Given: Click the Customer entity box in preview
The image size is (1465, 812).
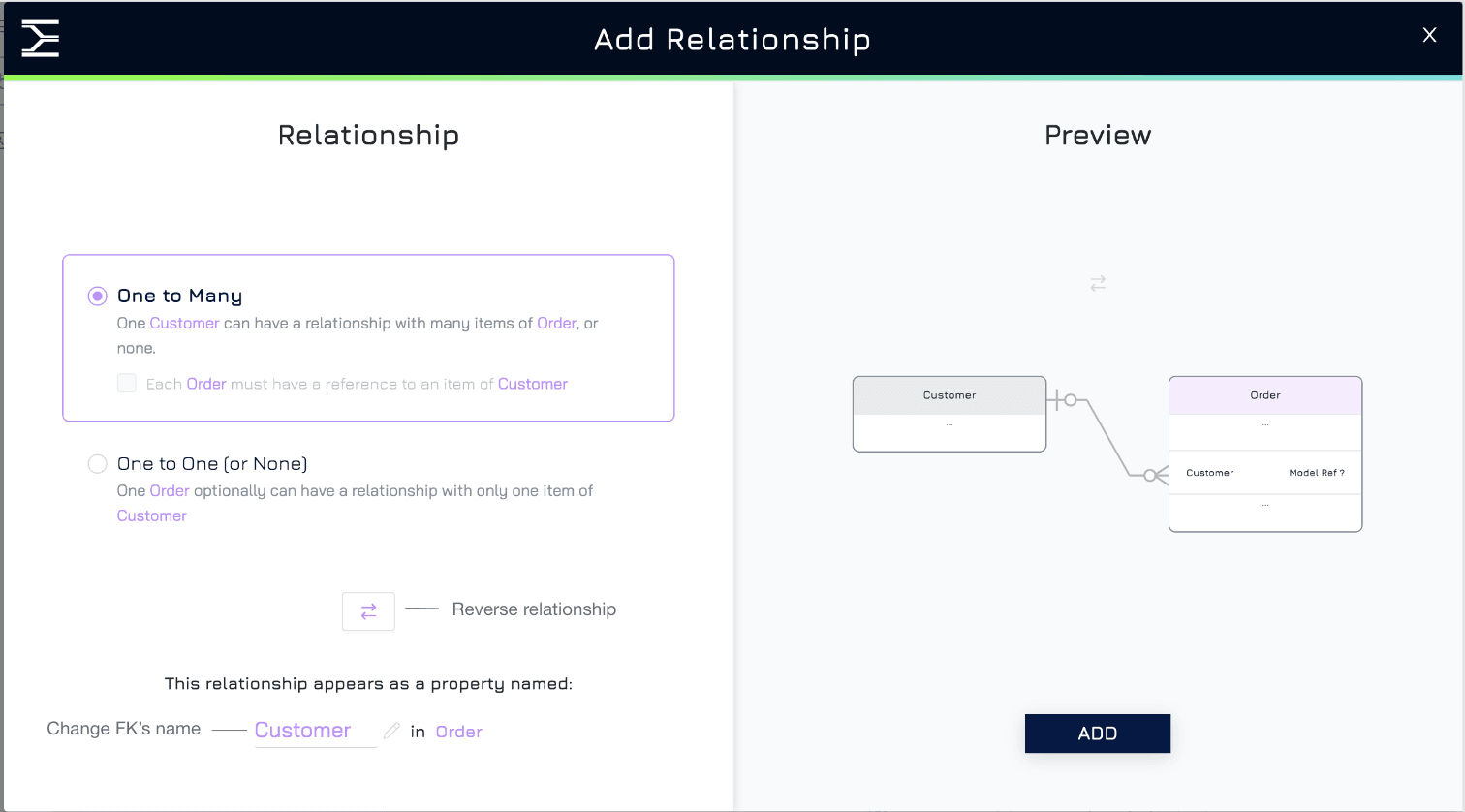Looking at the screenshot, I should click(950, 414).
